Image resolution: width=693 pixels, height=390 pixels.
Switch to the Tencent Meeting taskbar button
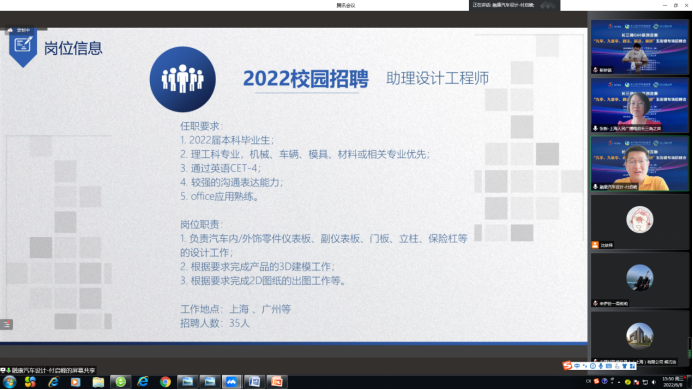coord(232,382)
